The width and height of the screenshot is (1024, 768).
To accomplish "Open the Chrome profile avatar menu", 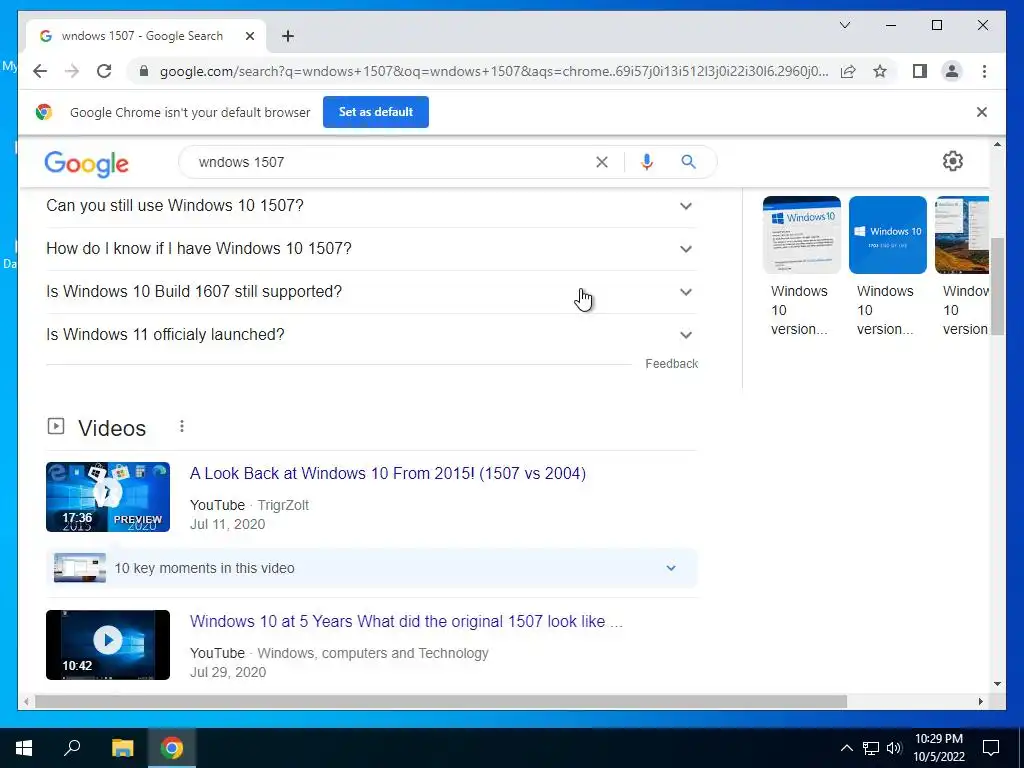I will click(952, 71).
